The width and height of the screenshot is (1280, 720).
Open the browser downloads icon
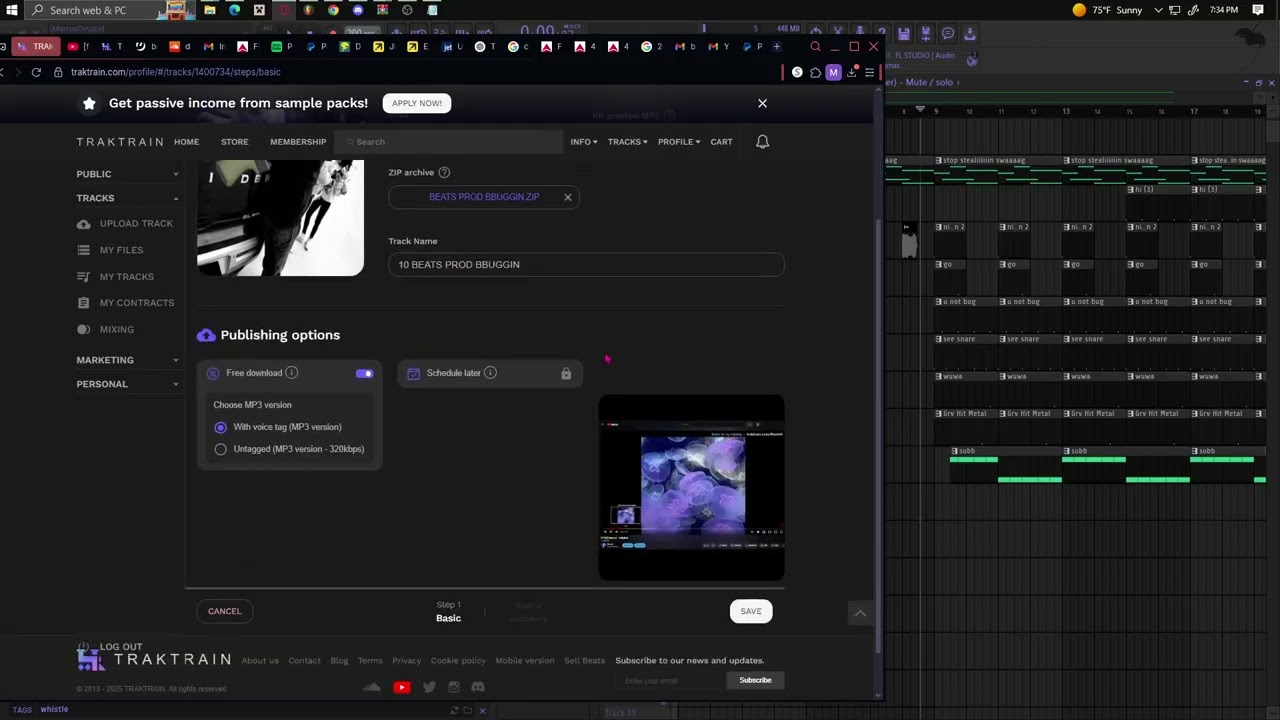(852, 72)
